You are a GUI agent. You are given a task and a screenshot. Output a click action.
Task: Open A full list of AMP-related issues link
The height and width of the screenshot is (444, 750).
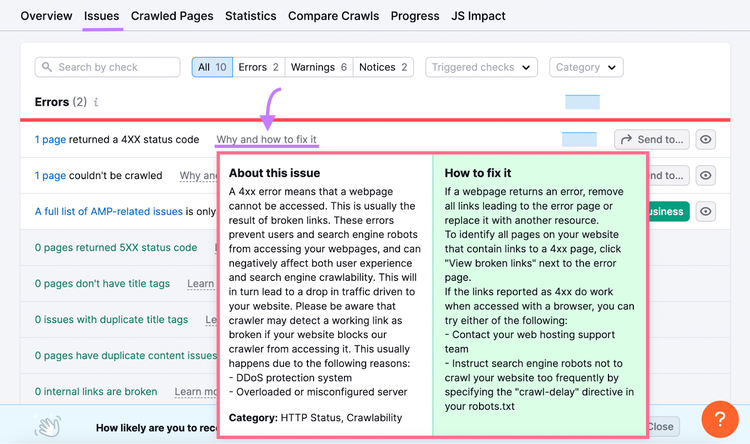(109, 211)
